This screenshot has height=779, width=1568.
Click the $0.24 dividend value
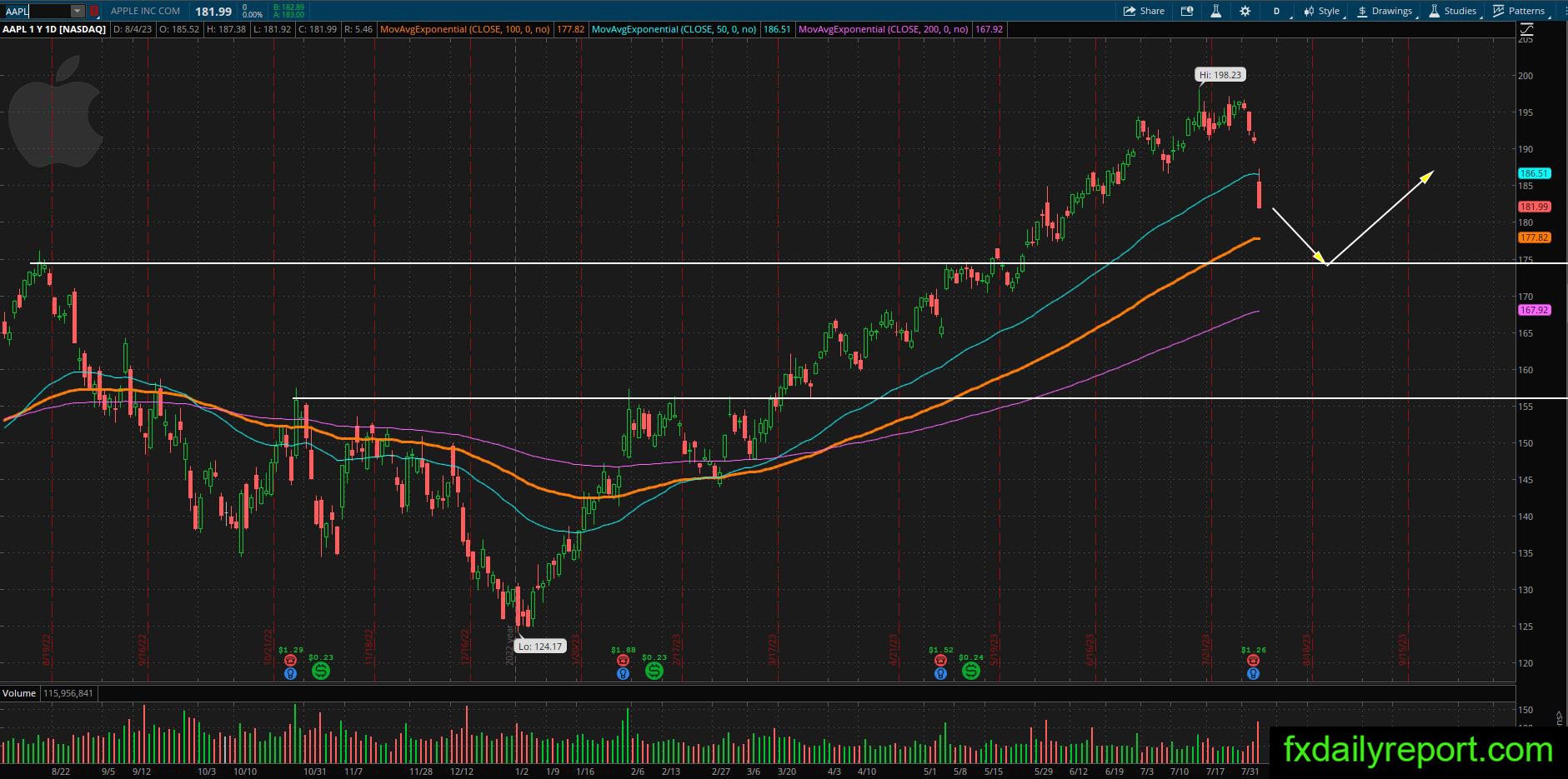pyautogui.click(x=971, y=657)
